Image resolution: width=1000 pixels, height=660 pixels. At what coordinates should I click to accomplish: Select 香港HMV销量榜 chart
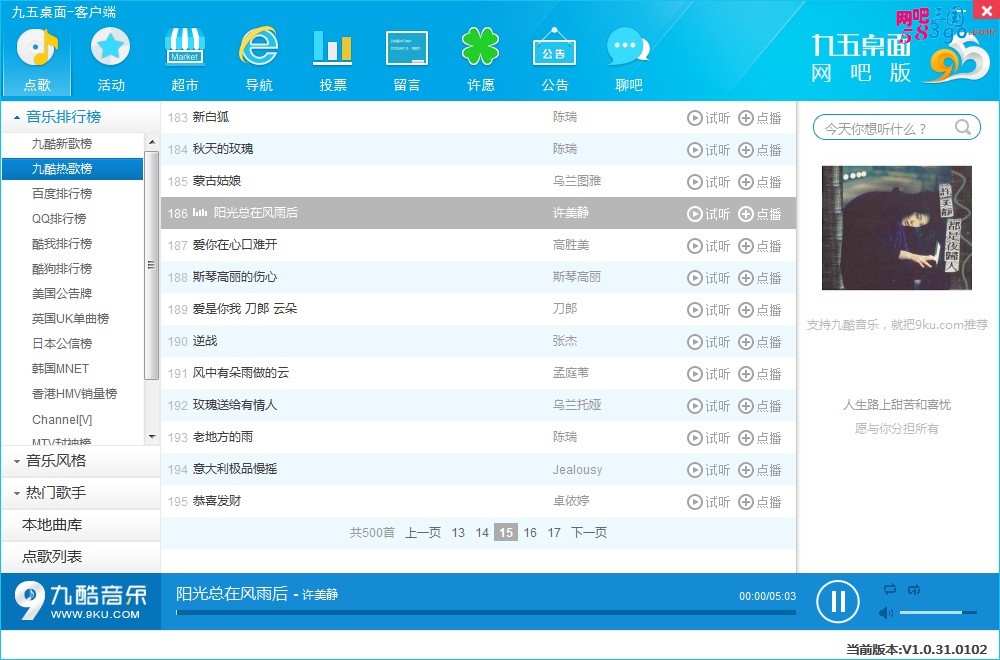[74, 393]
